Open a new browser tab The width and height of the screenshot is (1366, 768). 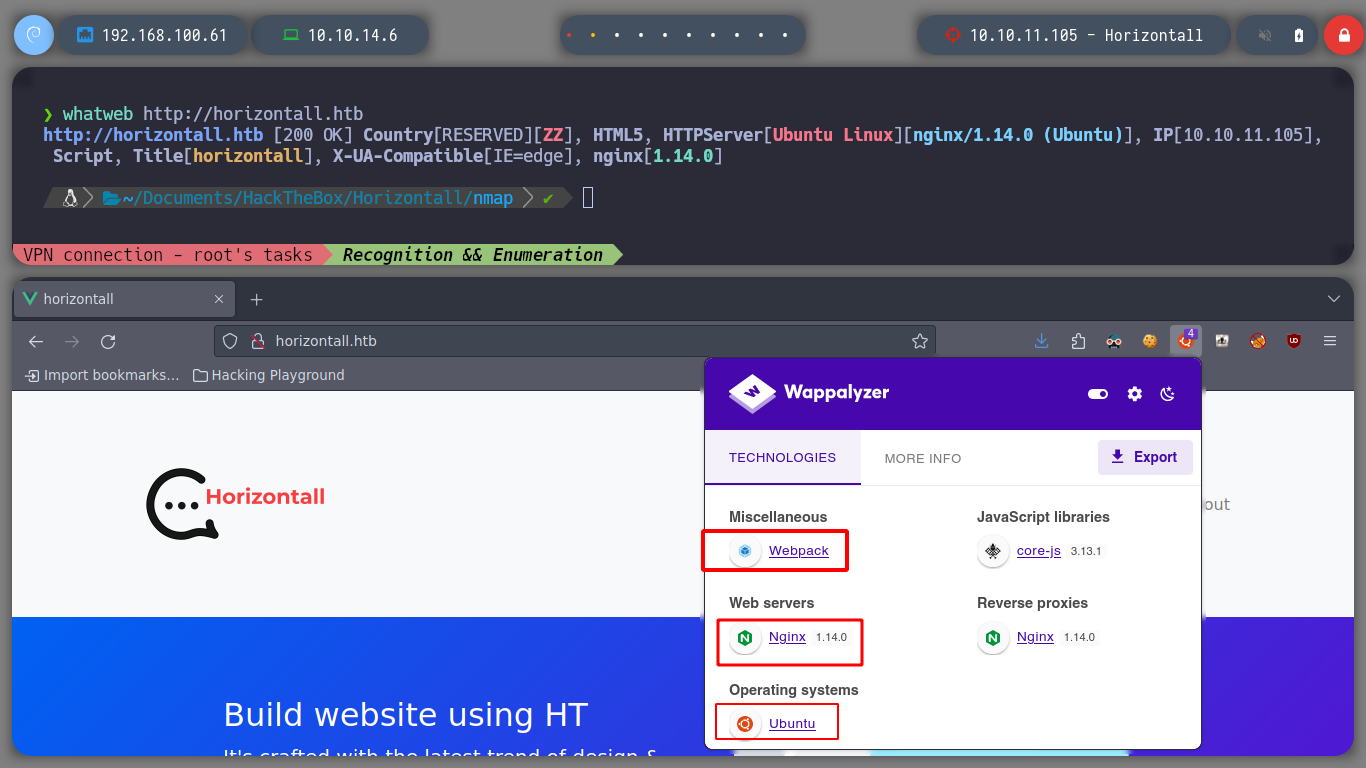(256, 299)
